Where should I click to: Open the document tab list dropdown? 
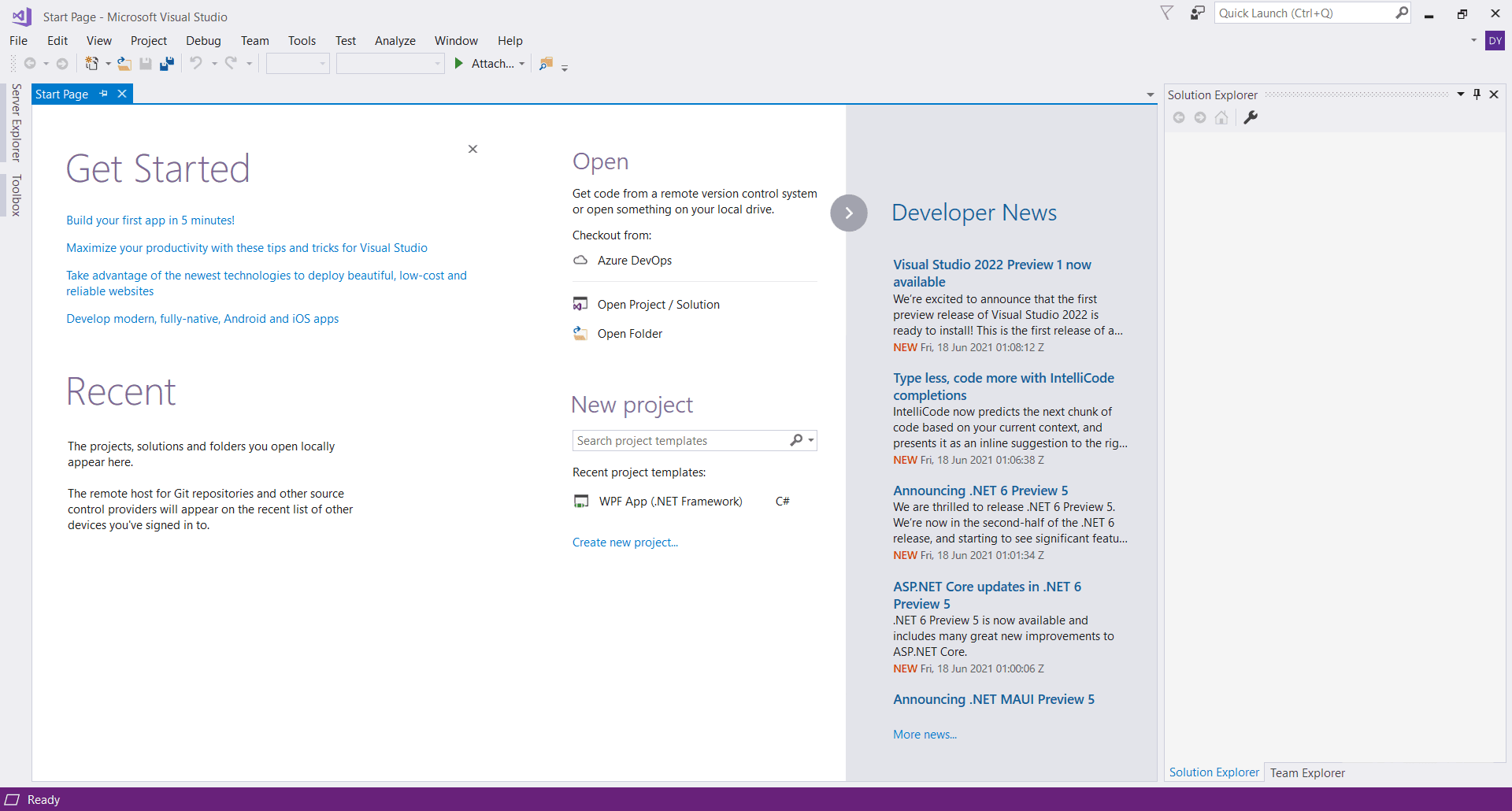tap(1151, 94)
